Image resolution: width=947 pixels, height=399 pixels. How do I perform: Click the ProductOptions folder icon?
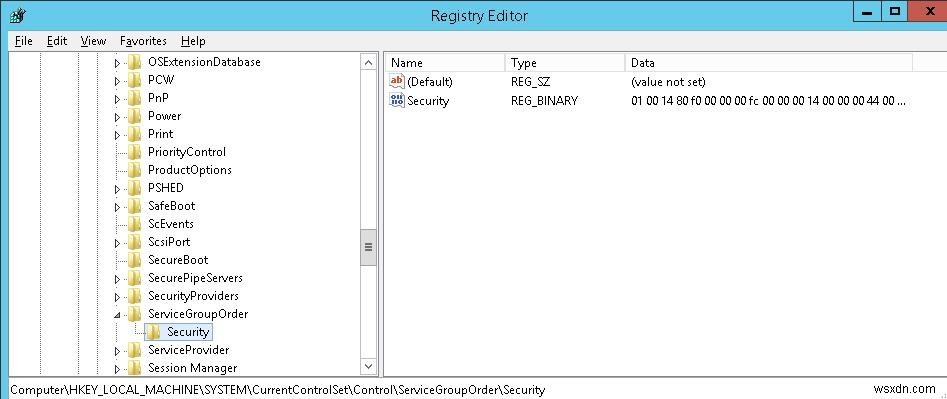(135, 170)
